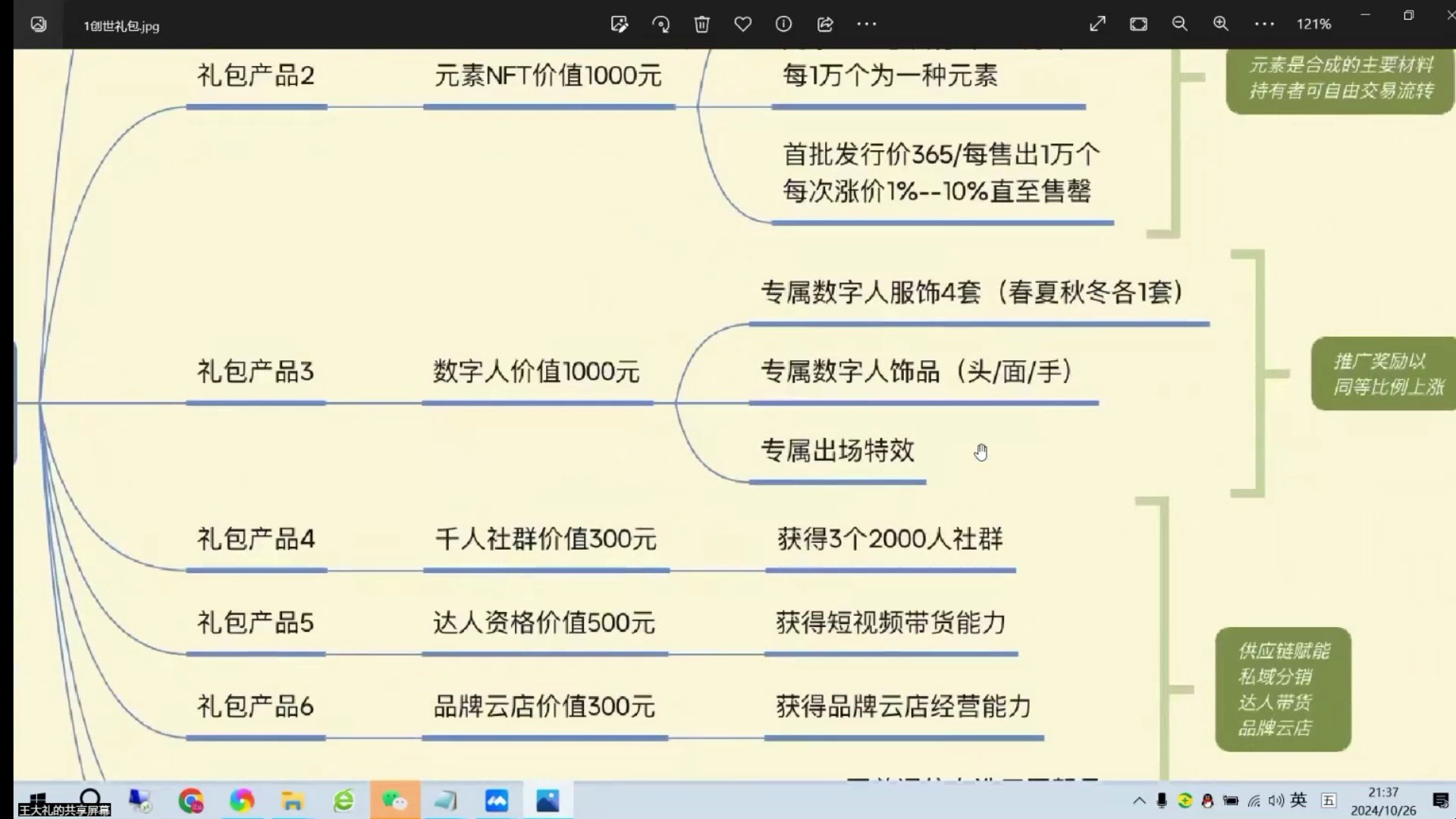The image size is (1456, 819).
Task: Open WeChat from the taskbar
Action: coord(394,801)
